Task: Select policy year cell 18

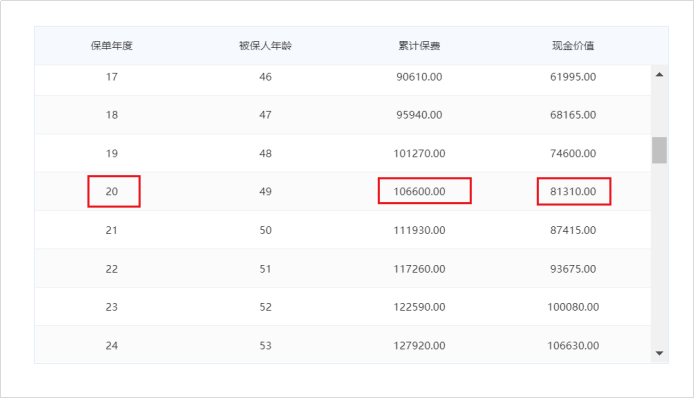Action: click(112, 115)
